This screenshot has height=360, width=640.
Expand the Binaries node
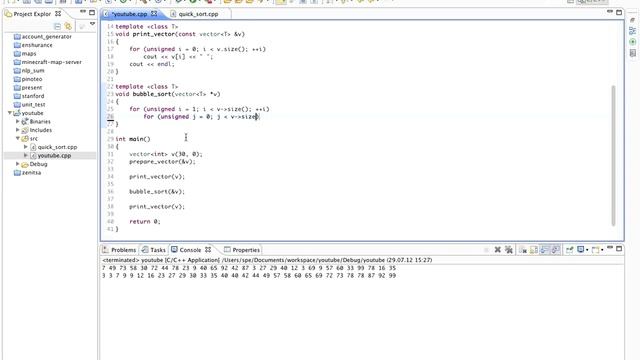click(18, 122)
